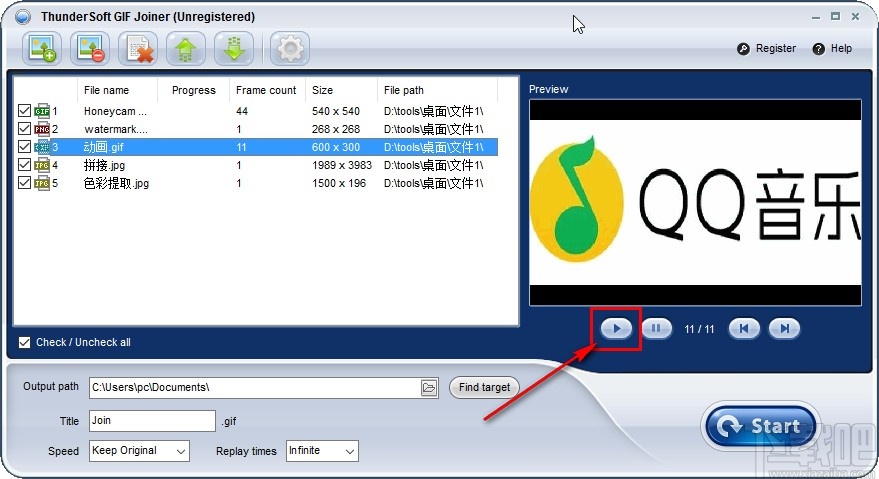Move selected file up with green arrow
879x479 pixels.
click(186, 49)
